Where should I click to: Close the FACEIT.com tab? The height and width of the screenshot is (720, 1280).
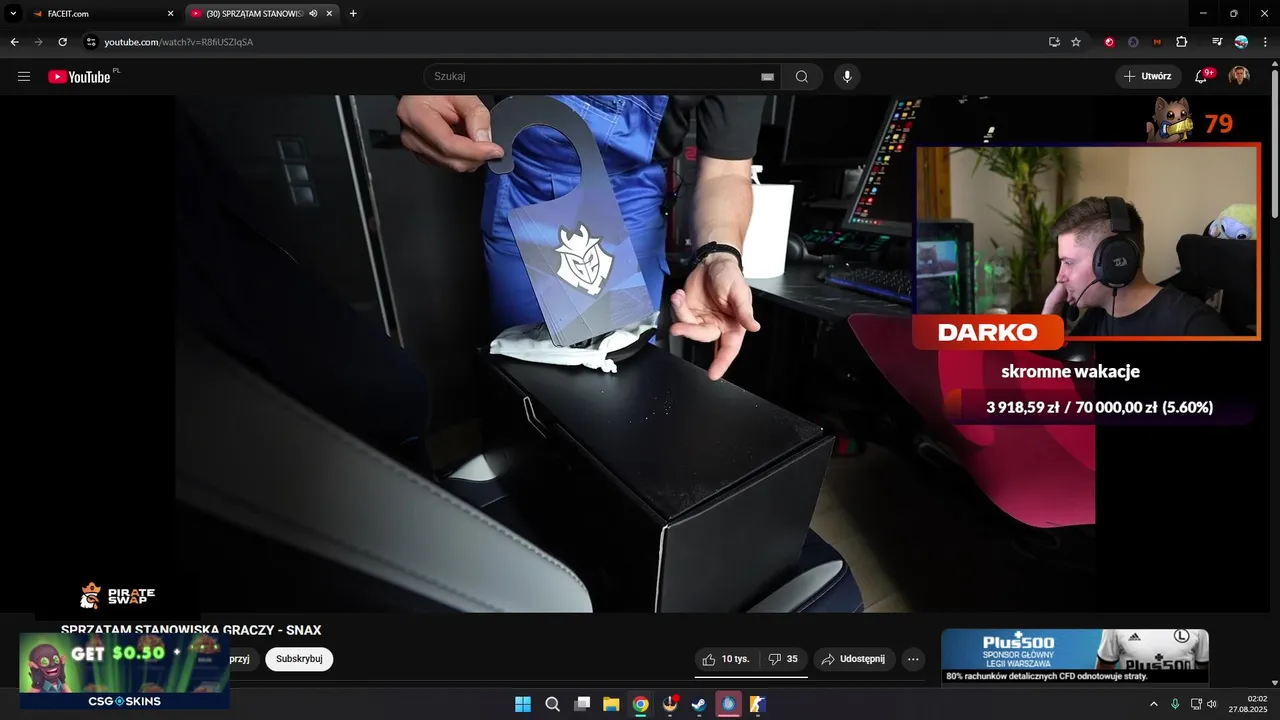(170, 14)
